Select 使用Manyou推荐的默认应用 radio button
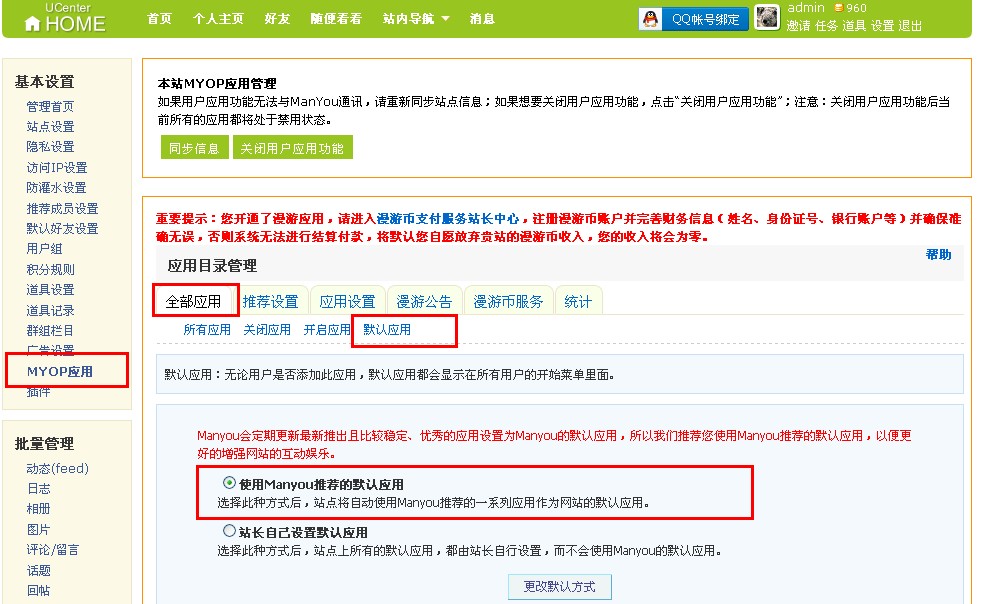 pyautogui.click(x=229, y=483)
